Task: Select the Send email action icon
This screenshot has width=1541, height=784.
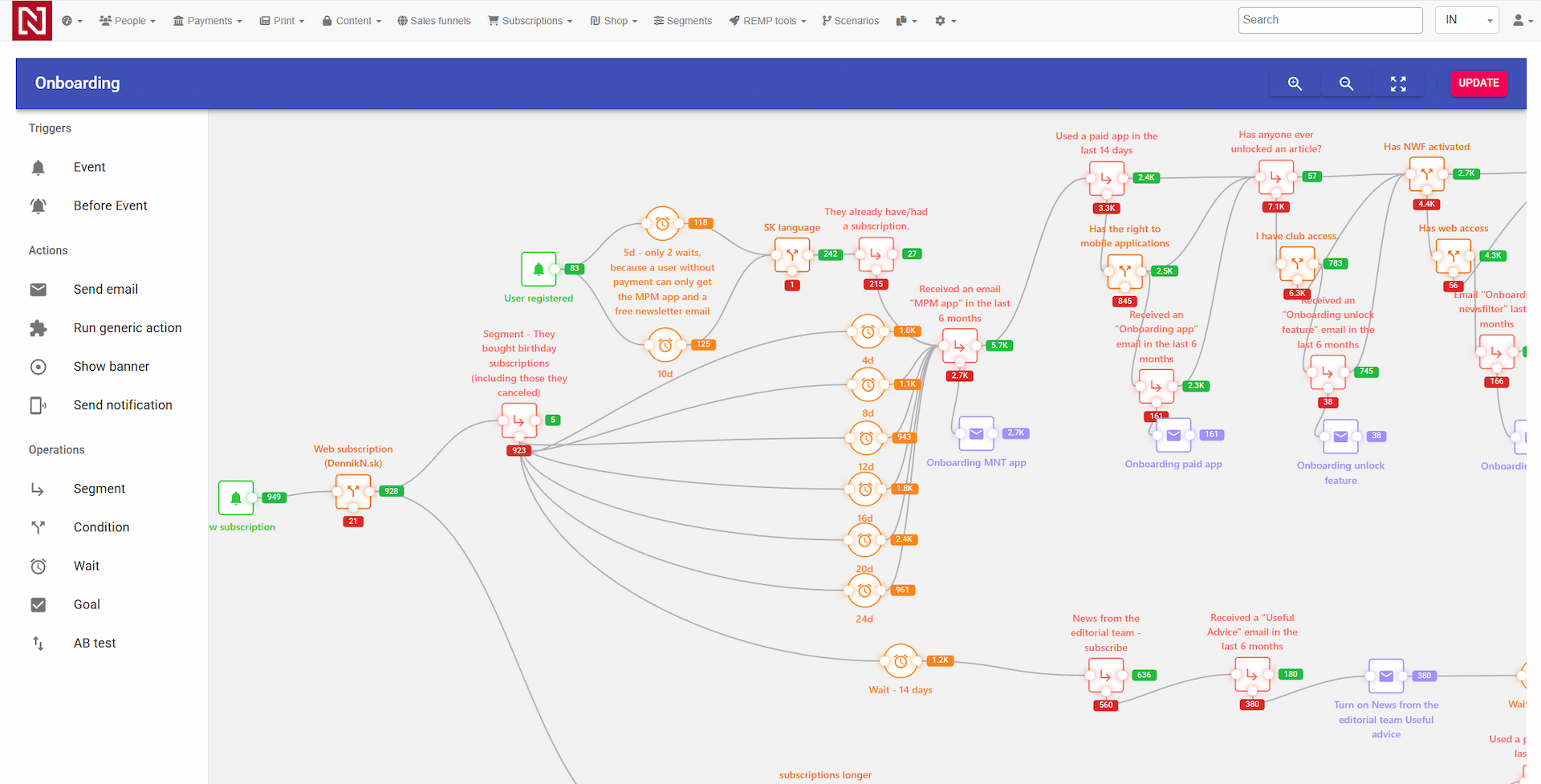Action: (x=38, y=290)
